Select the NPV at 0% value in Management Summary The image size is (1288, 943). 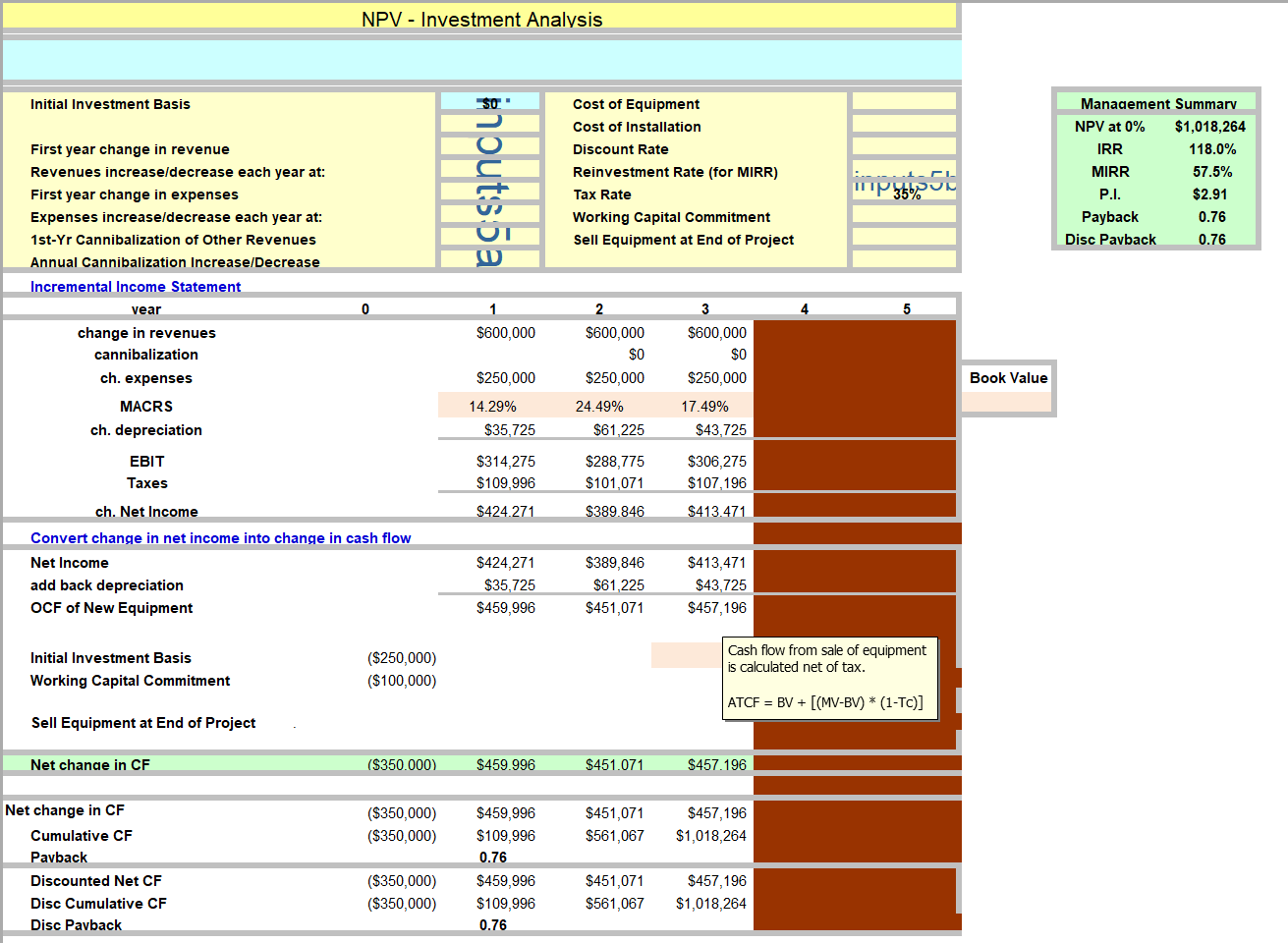pyautogui.click(x=1212, y=126)
